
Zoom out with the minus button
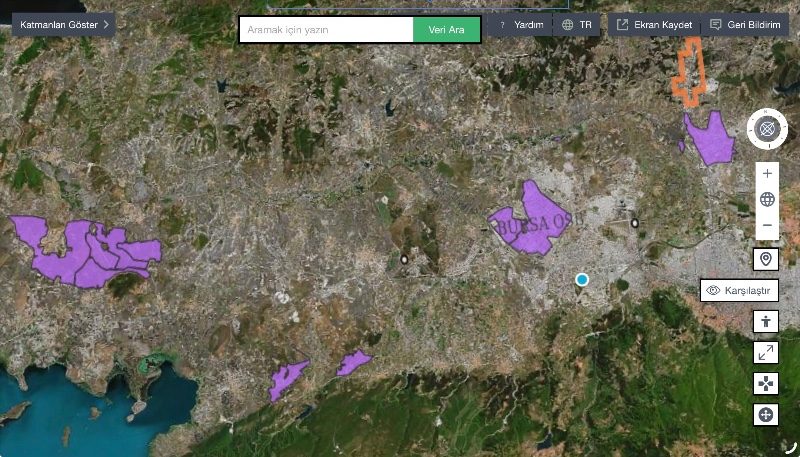coord(767,225)
